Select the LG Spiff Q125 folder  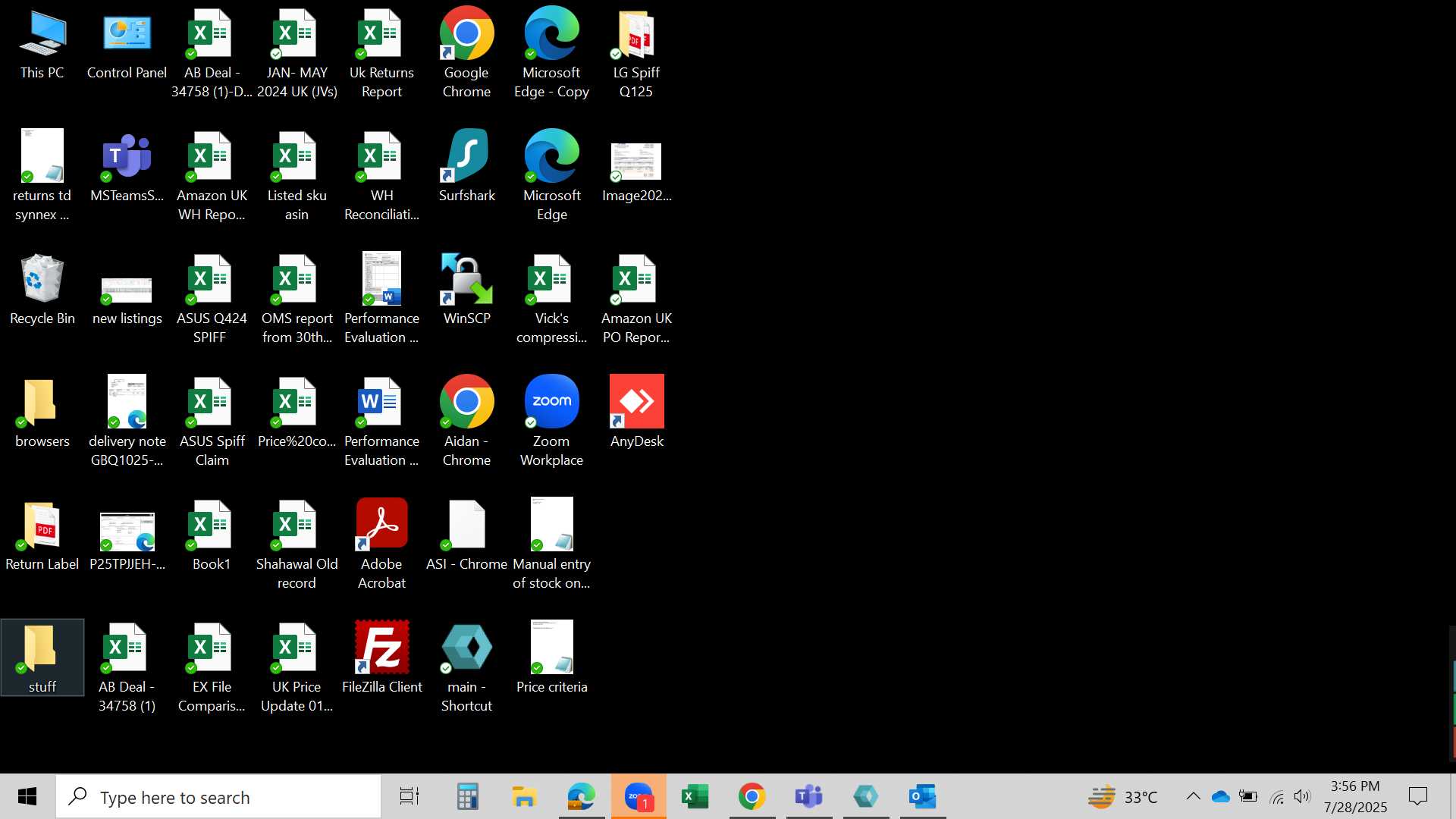pos(636,53)
